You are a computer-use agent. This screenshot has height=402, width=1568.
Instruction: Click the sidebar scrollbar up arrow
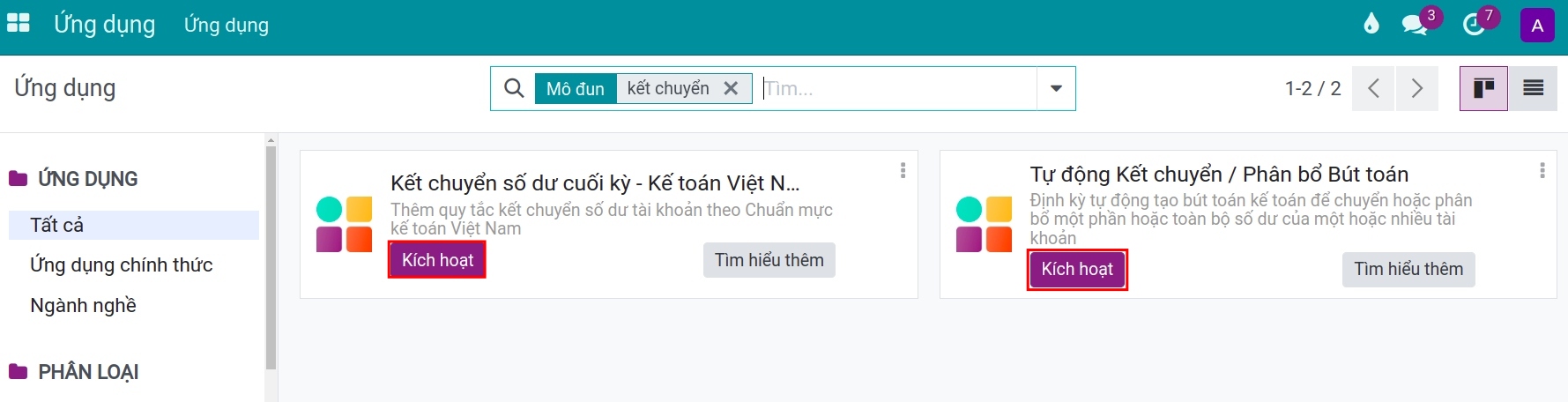point(271,139)
